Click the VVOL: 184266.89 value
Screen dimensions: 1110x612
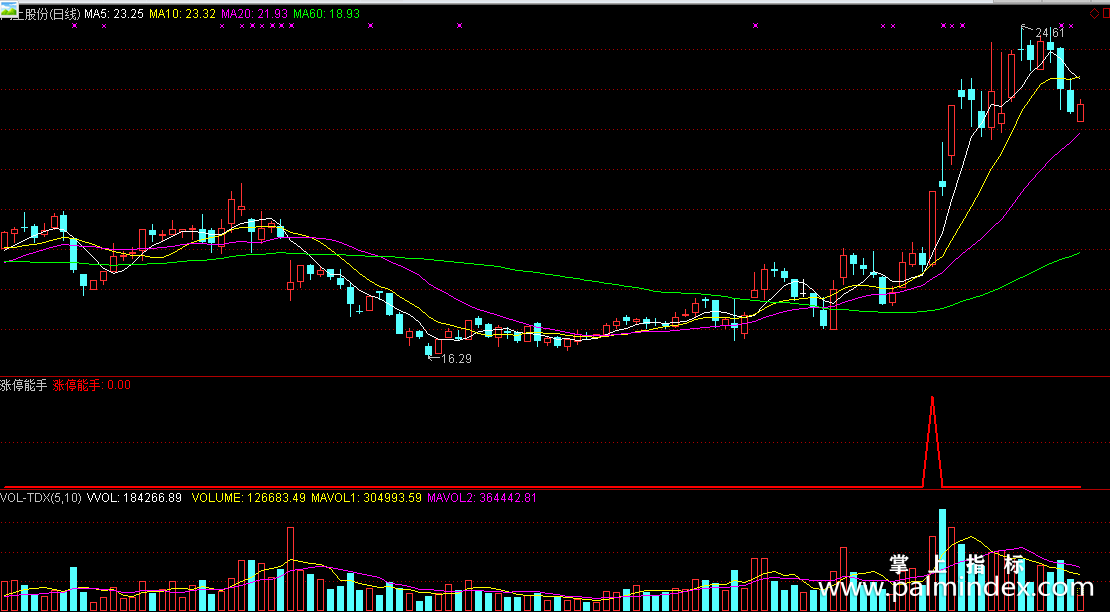(134, 497)
